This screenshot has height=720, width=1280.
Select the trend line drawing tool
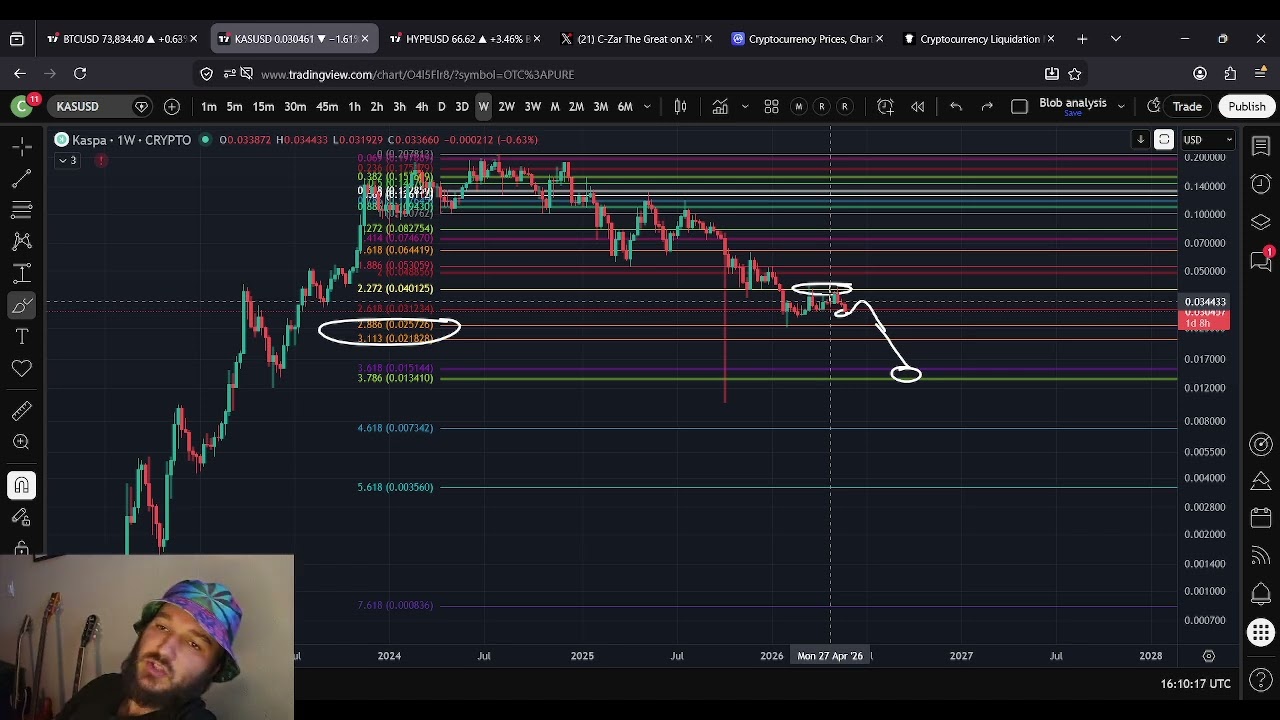pyautogui.click(x=21, y=179)
